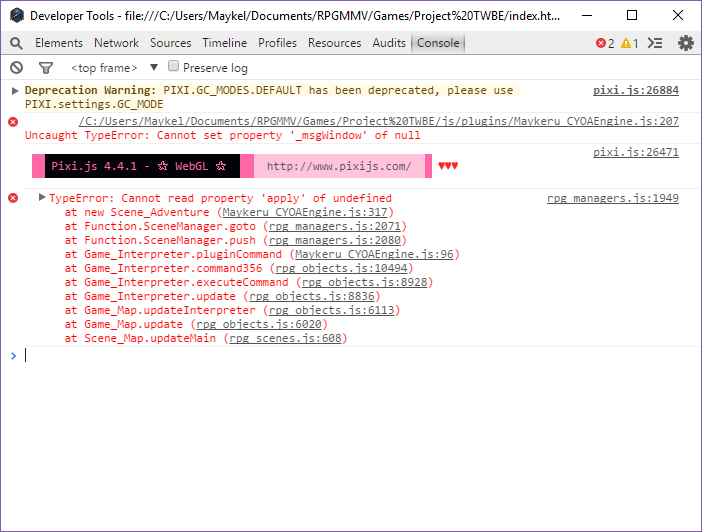This screenshot has height=532, width=702.
Task: Open rpg_managers.js:2080 stack link
Action: tap(334, 240)
